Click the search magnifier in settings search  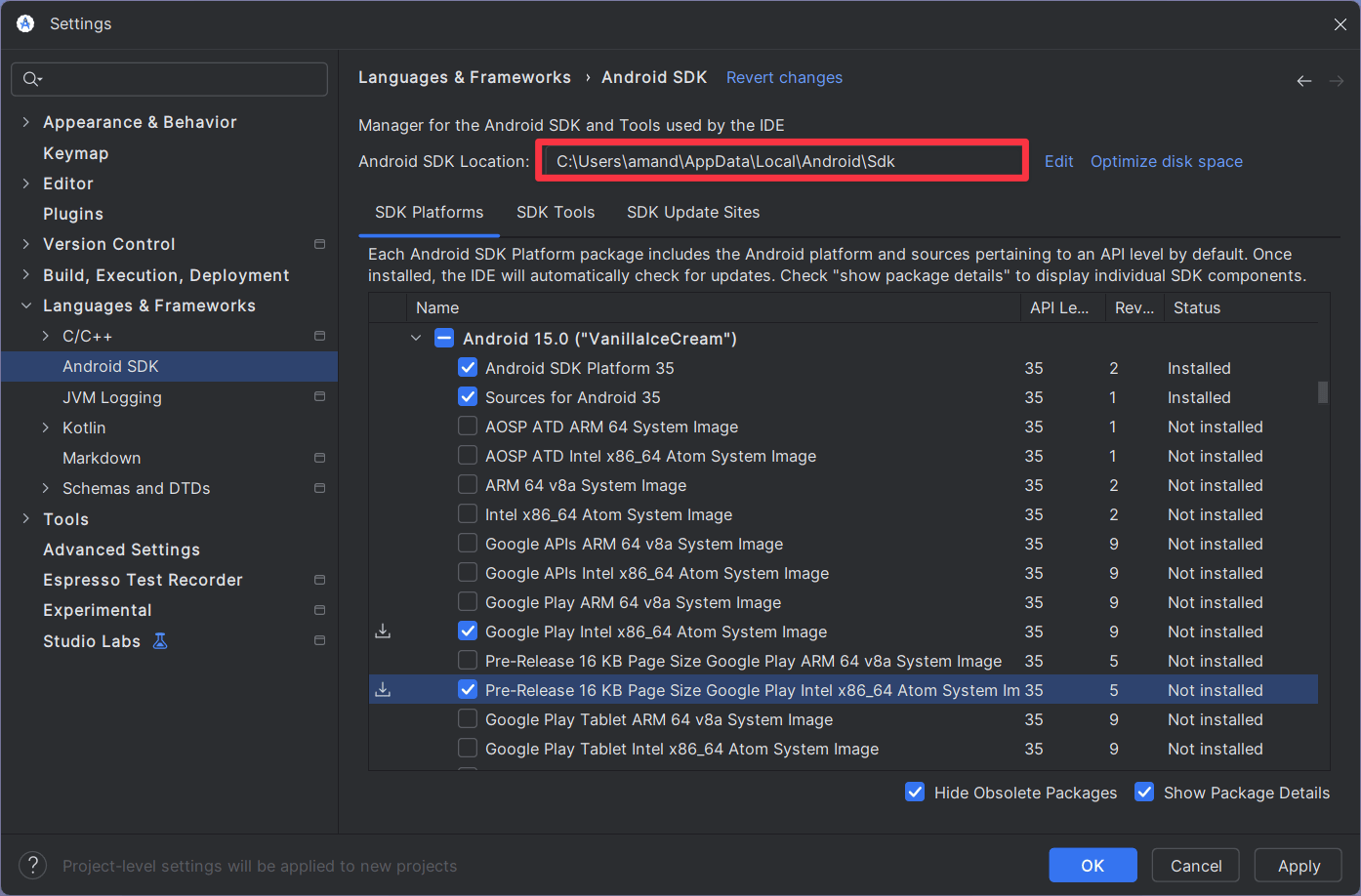(30, 78)
